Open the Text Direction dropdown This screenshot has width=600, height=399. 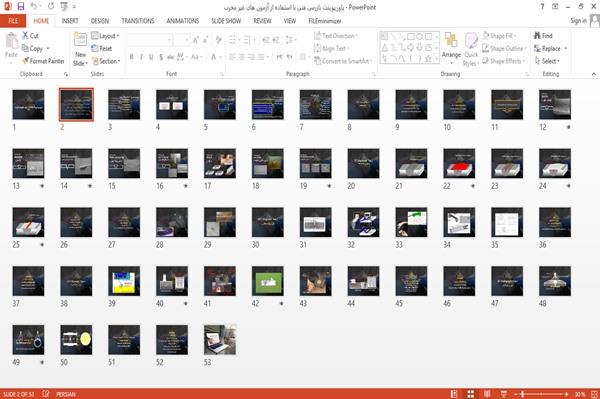(336, 36)
